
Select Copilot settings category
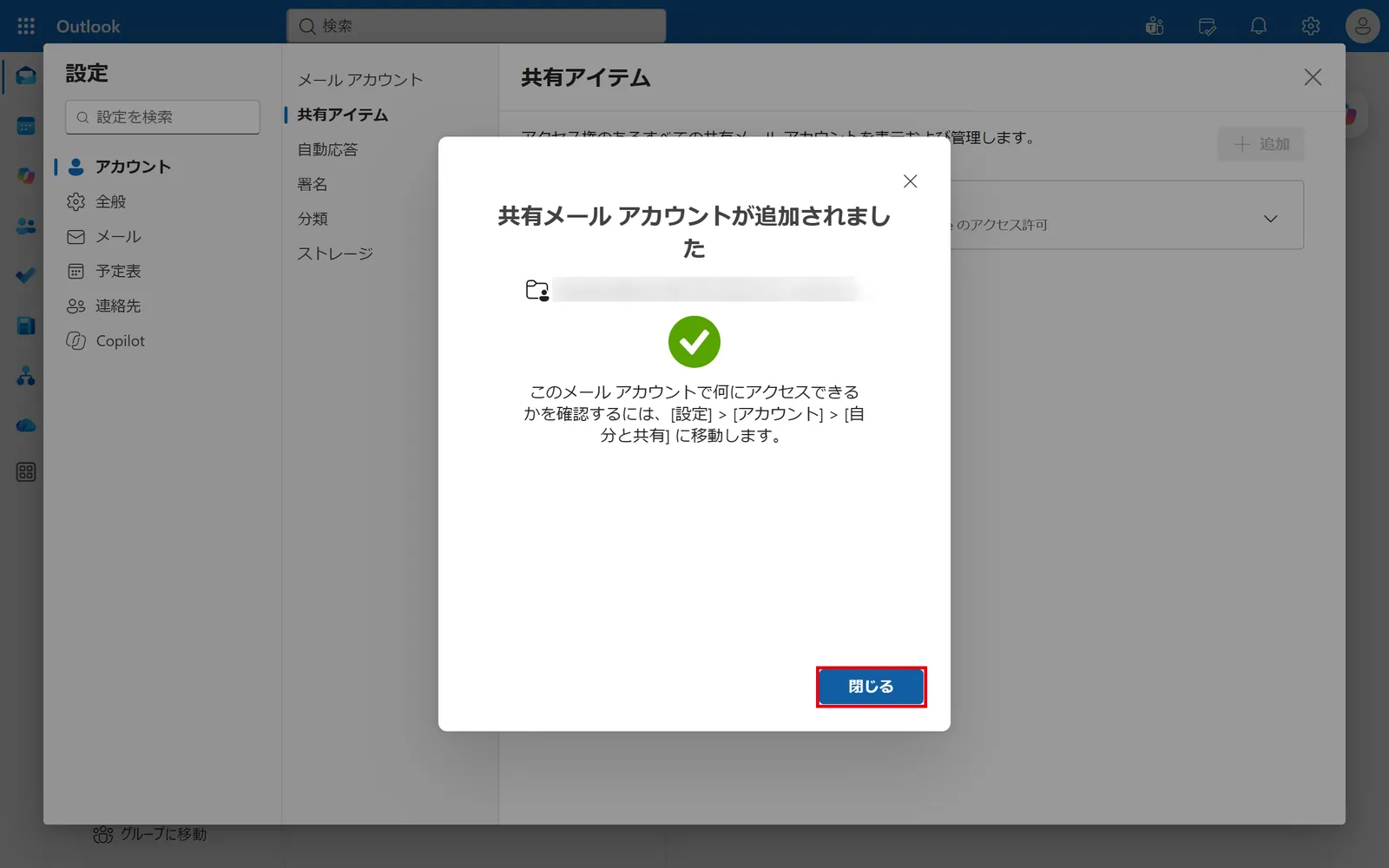point(106,341)
